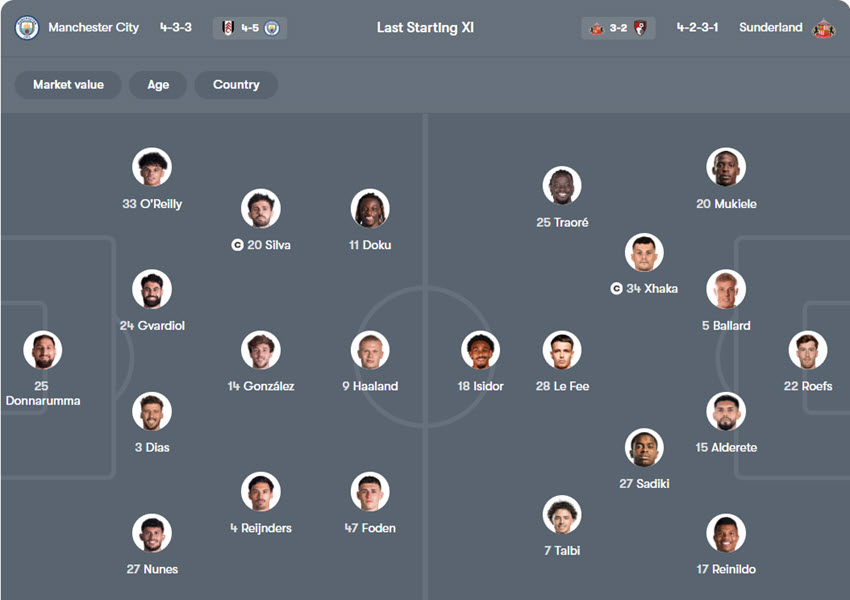Open the Sunderland 3-2 Bournemouth result
Viewport: 850px width, 600px height.
click(618, 28)
